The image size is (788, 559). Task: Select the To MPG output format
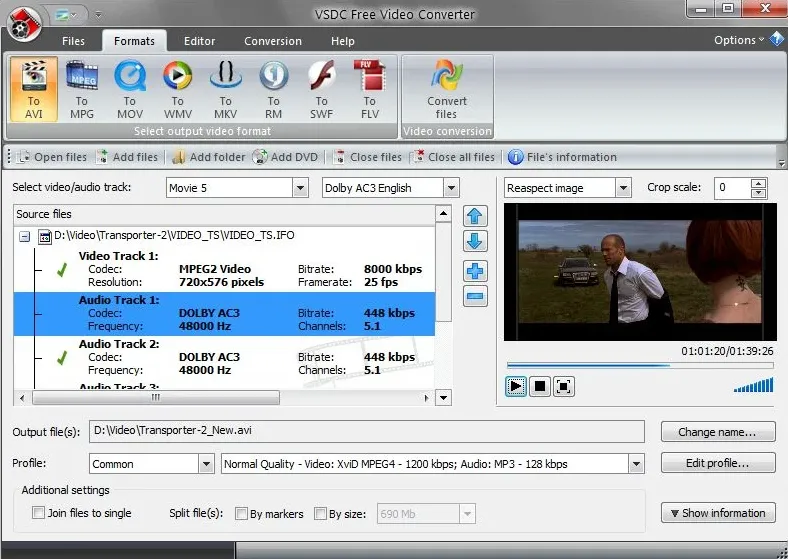pyautogui.click(x=82, y=89)
